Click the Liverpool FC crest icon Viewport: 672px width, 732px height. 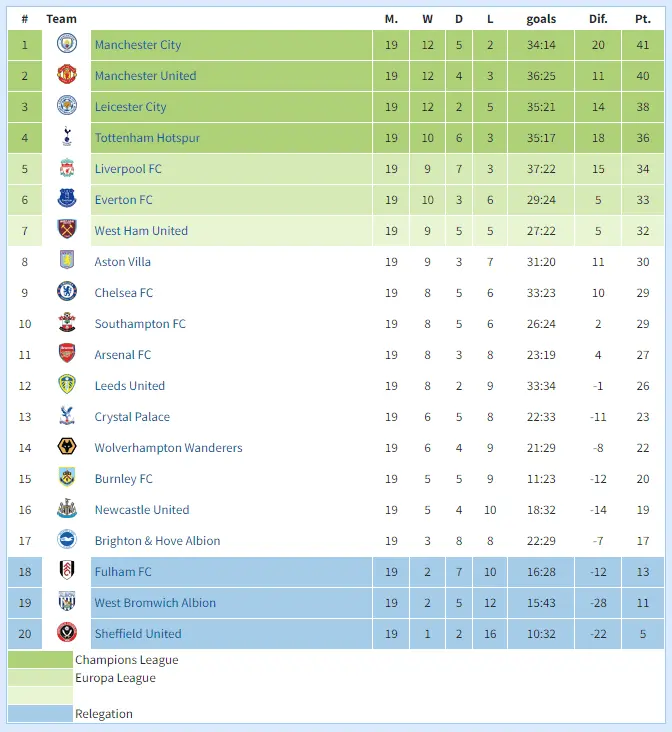tap(67, 169)
